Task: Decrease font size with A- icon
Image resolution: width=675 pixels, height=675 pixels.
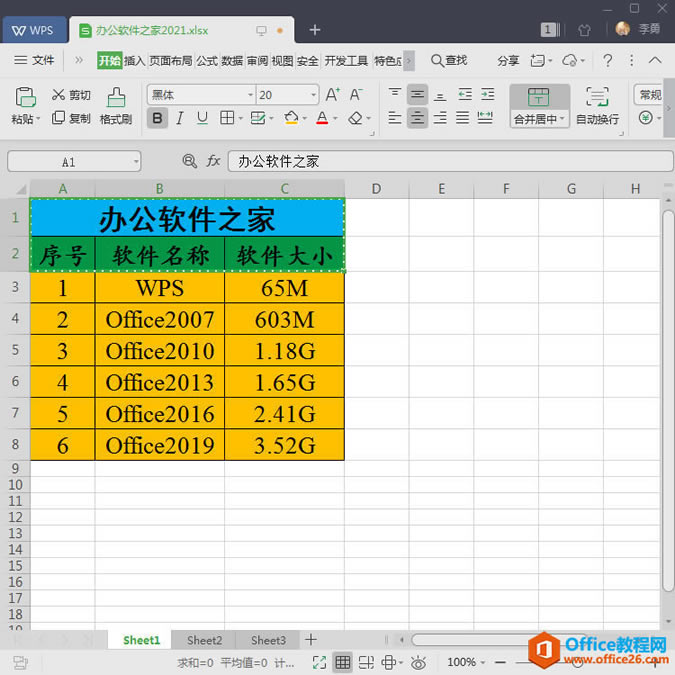Action: pyautogui.click(x=356, y=94)
